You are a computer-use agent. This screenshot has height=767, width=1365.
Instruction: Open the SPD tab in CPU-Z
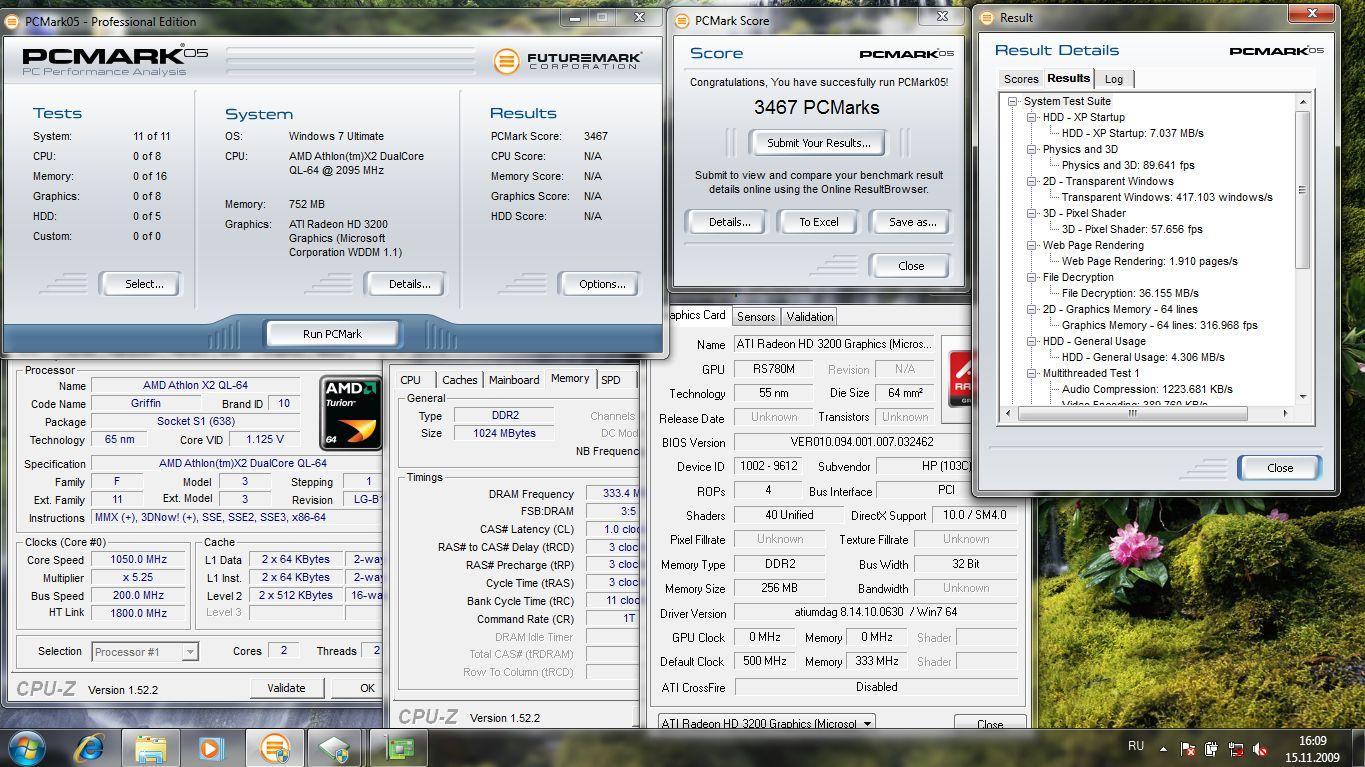[611, 380]
